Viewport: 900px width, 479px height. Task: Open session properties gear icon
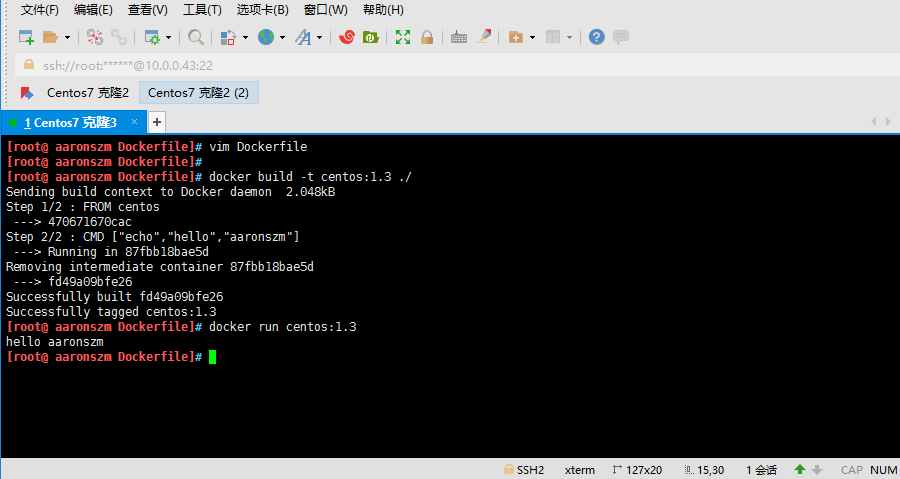click(152, 37)
